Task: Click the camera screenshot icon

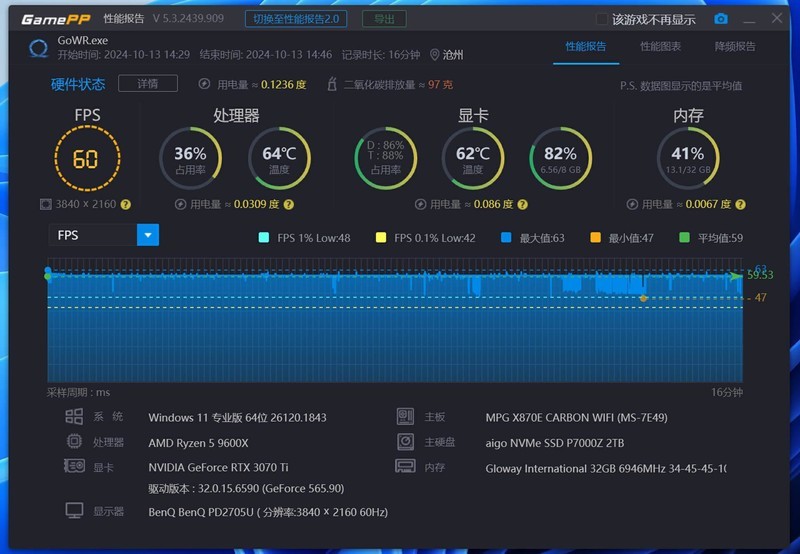Action: [x=720, y=19]
